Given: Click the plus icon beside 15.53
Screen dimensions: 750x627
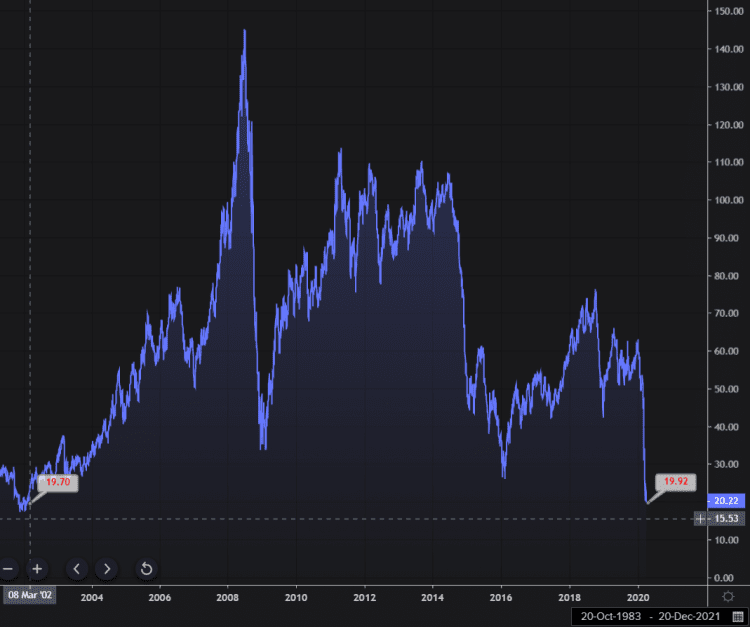Looking at the screenshot, I should pyautogui.click(x=700, y=518).
